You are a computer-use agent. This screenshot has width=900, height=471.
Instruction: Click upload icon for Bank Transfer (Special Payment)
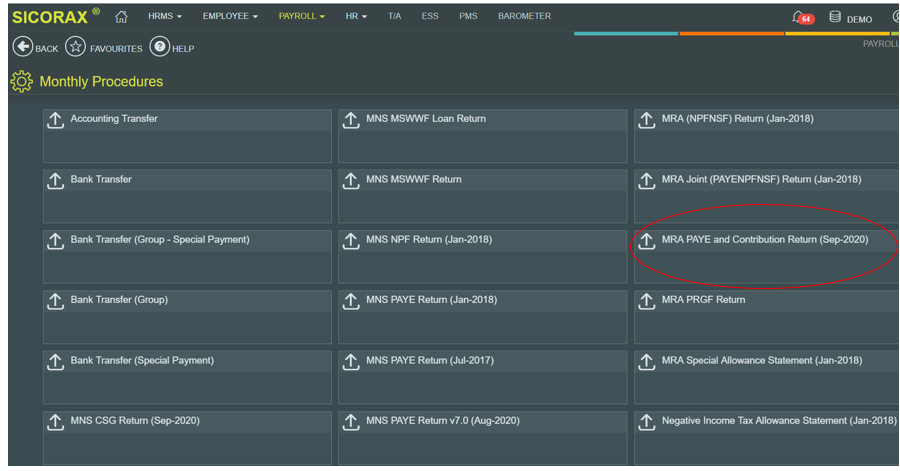(55, 362)
